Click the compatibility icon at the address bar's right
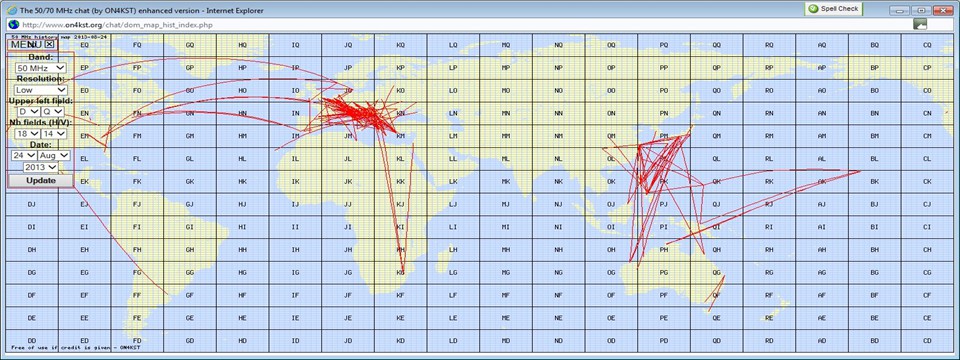Screen dimensions: 960x360 tap(920, 24)
